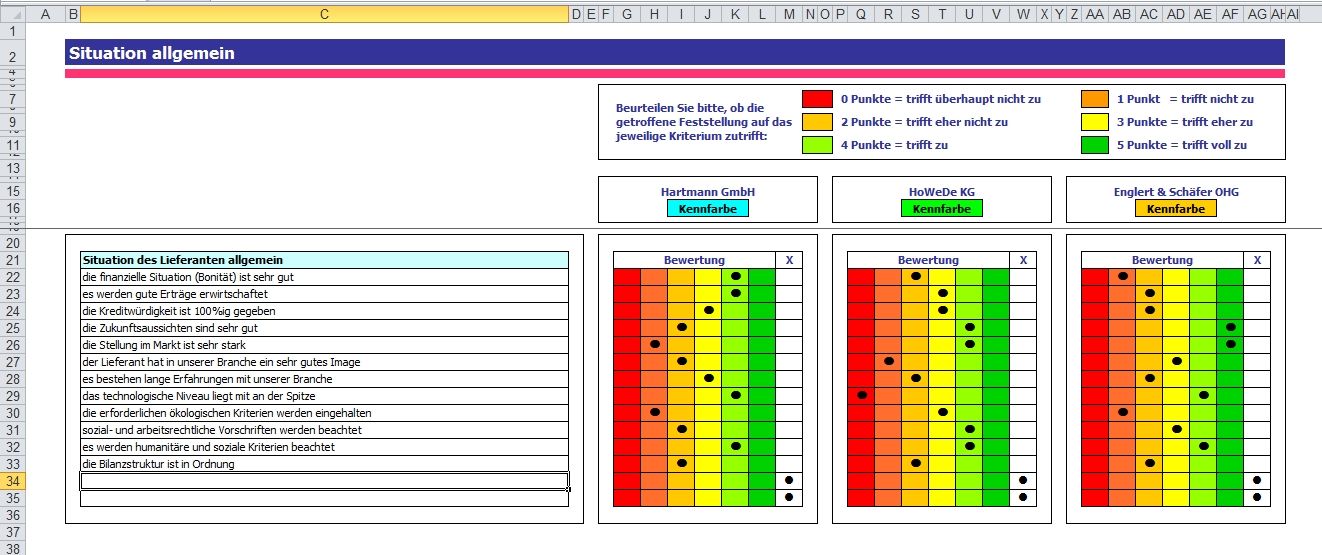Select column C header
Screen dimensions: 1322x555
pyautogui.click(x=324, y=14)
